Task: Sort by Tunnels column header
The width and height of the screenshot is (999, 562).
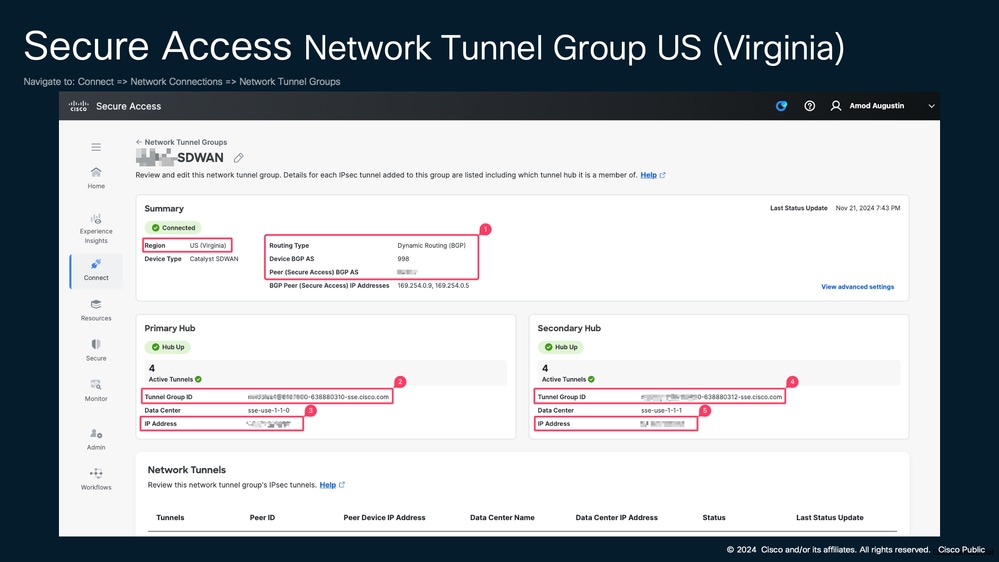Action: [170, 517]
